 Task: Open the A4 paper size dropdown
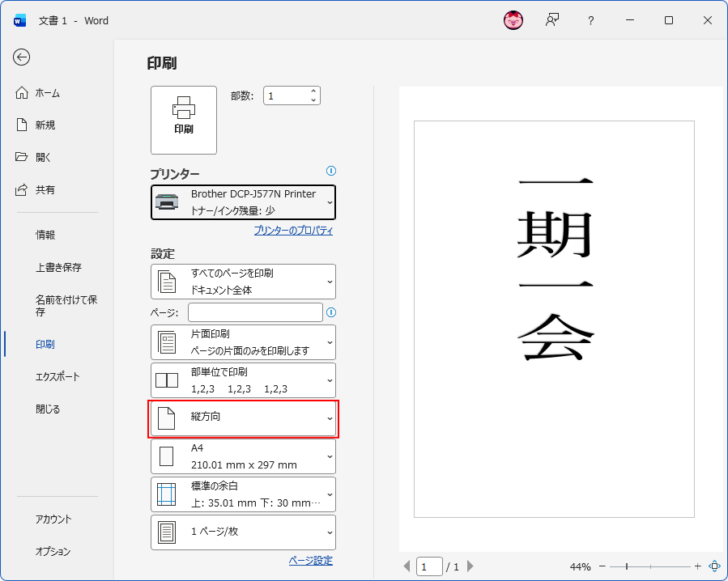pyautogui.click(x=243, y=457)
